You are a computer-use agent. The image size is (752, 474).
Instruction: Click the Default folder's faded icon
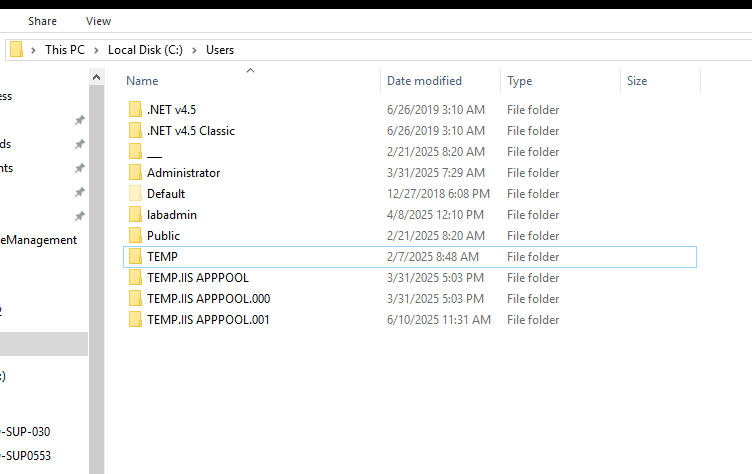pyautogui.click(x=135, y=193)
